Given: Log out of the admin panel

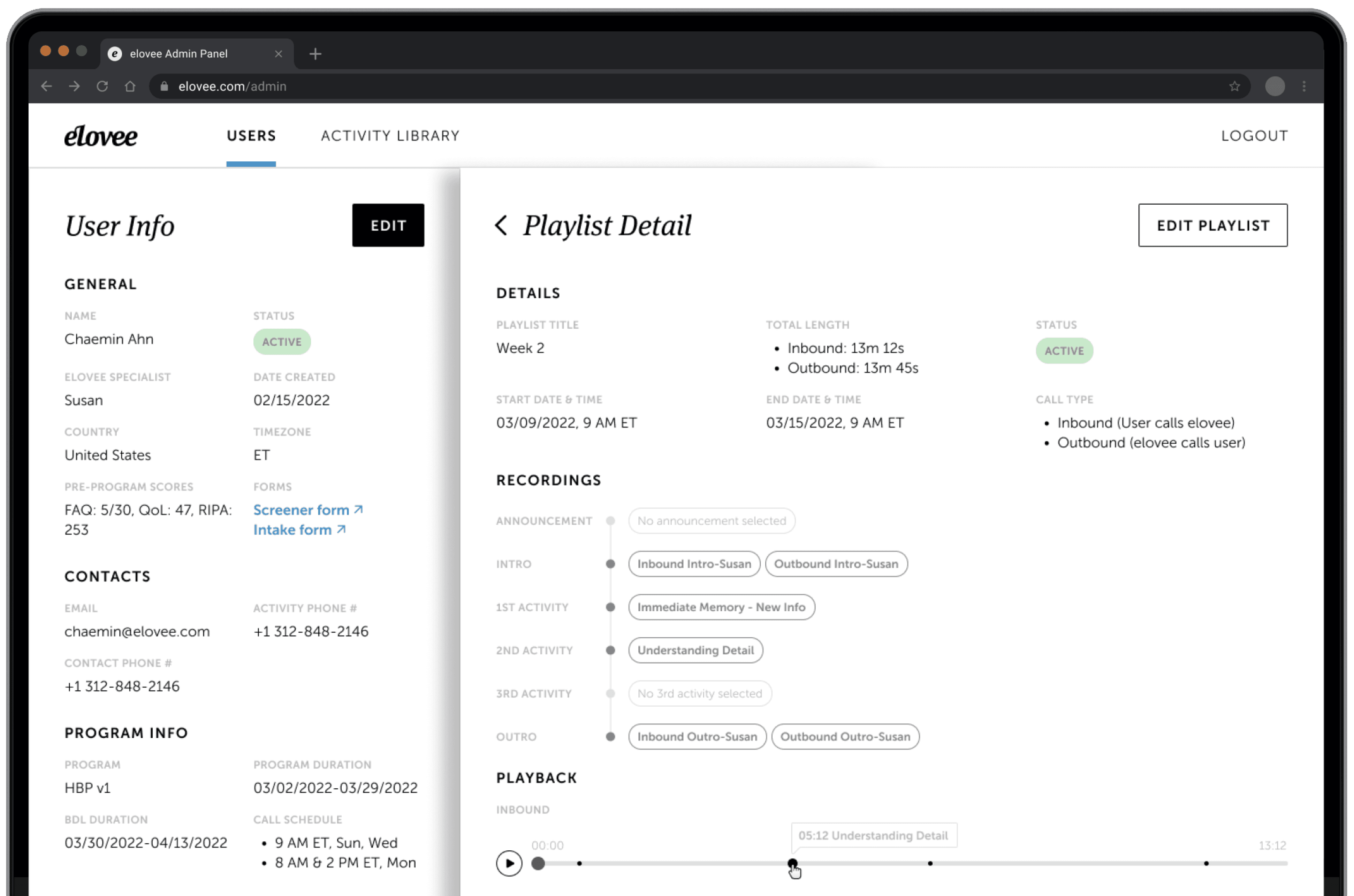Looking at the screenshot, I should 1255,136.
